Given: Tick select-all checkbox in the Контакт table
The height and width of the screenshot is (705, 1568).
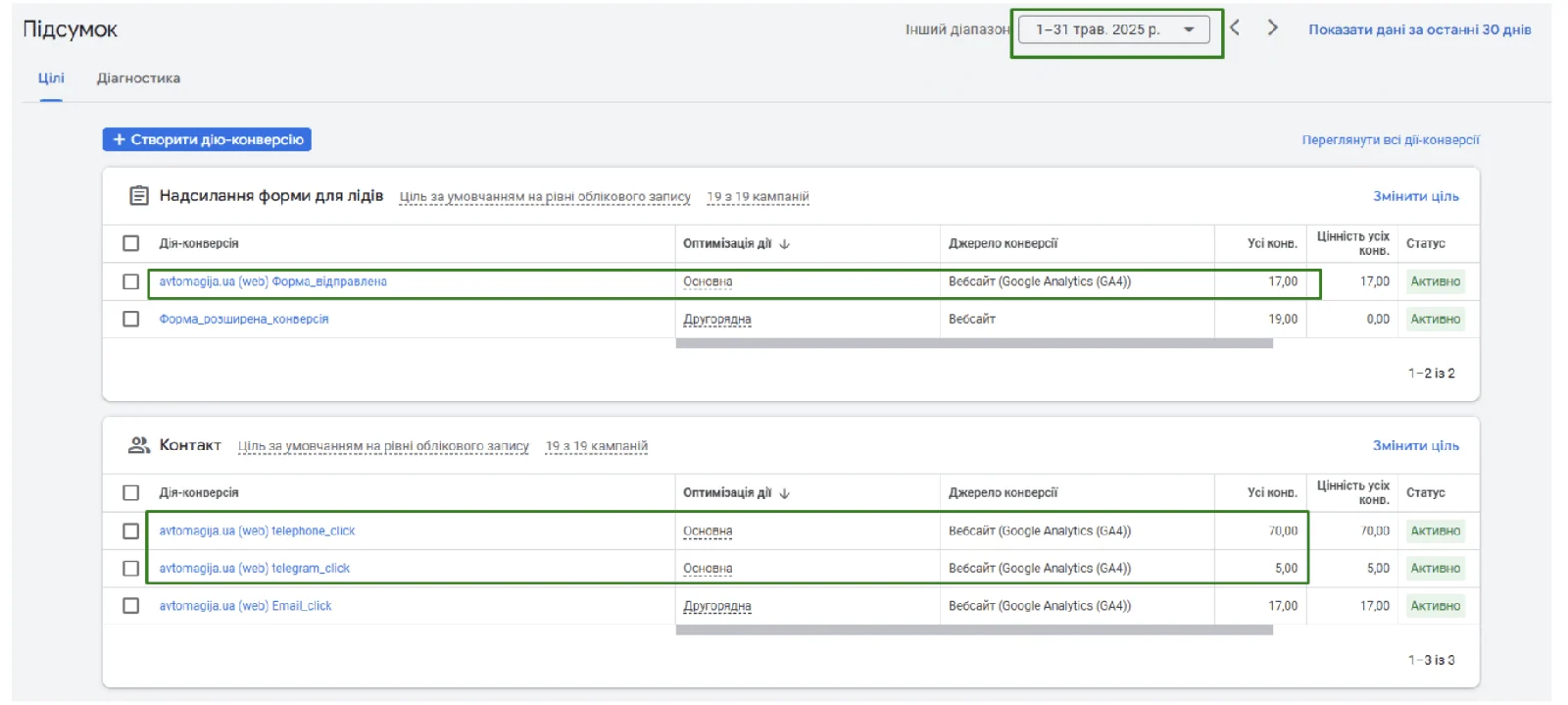Looking at the screenshot, I should [x=130, y=492].
